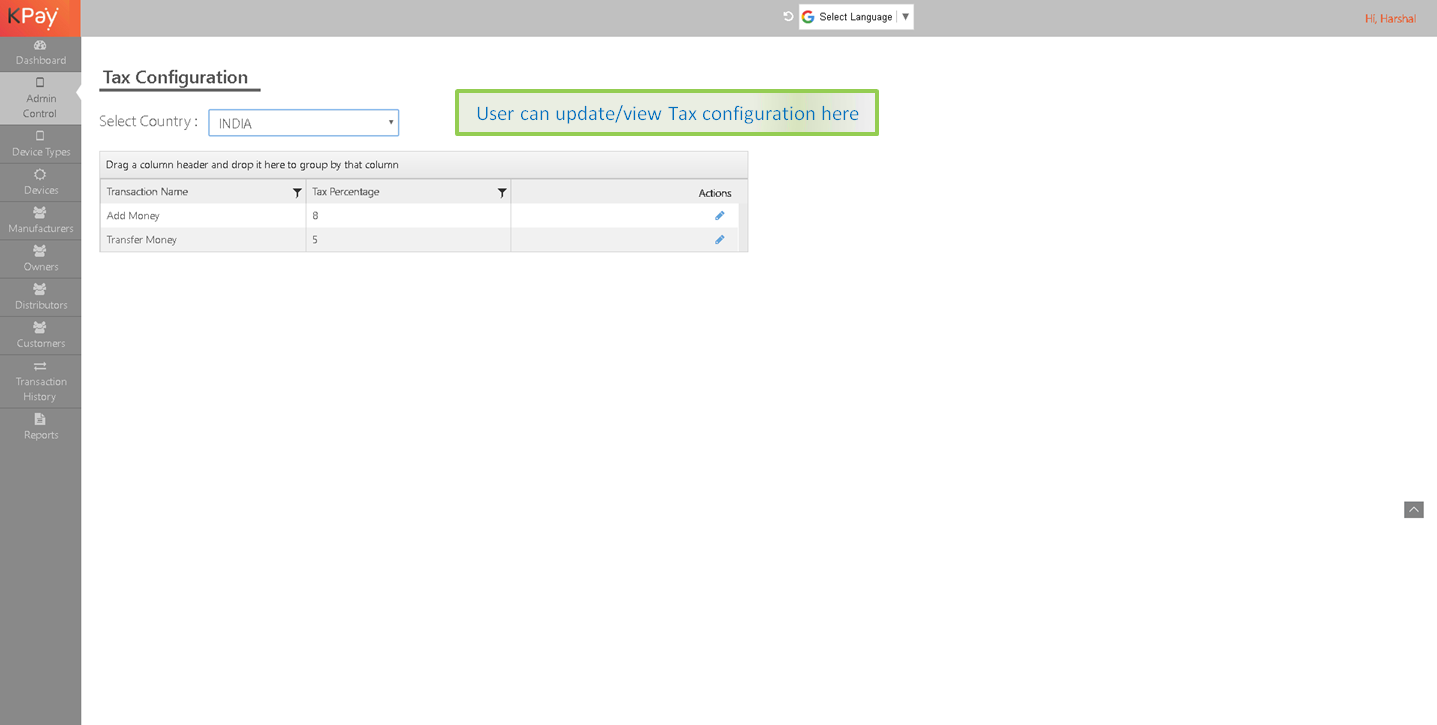Open Tax Percentage column filter
Viewport: 1437px width, 725px height.
click(x=502, y=192)
